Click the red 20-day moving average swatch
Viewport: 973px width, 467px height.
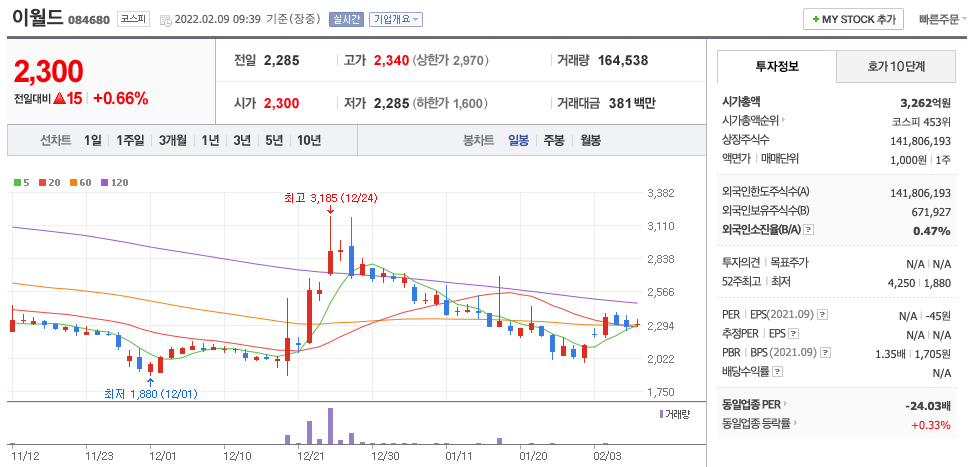tap(42, 183)
